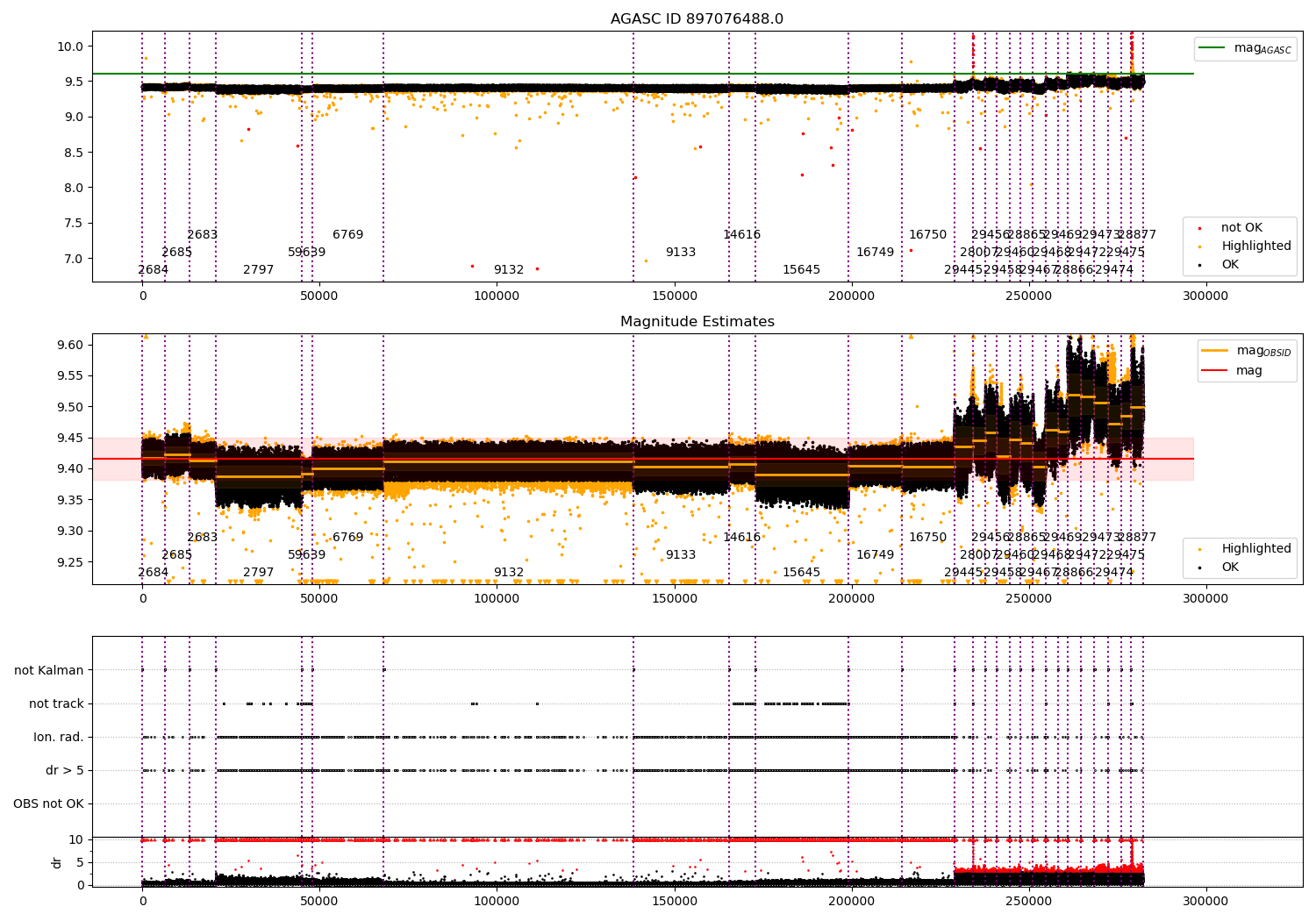Screen dimensions: 1316x921
Task: Click obsid label 2685 in the AGASC ID plot
Action: 176,253
